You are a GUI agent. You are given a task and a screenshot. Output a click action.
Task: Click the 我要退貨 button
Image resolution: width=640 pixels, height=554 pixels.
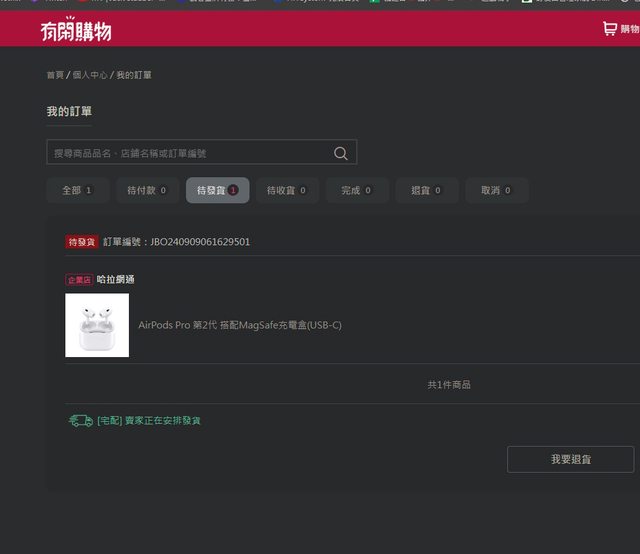(570, 459)
